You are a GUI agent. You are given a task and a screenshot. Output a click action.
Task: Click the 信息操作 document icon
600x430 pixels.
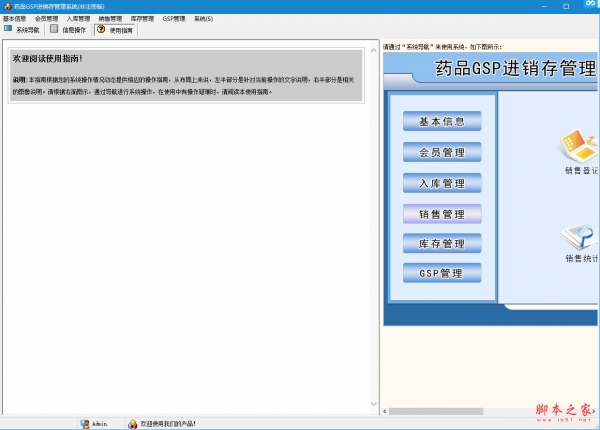[54, 29]
